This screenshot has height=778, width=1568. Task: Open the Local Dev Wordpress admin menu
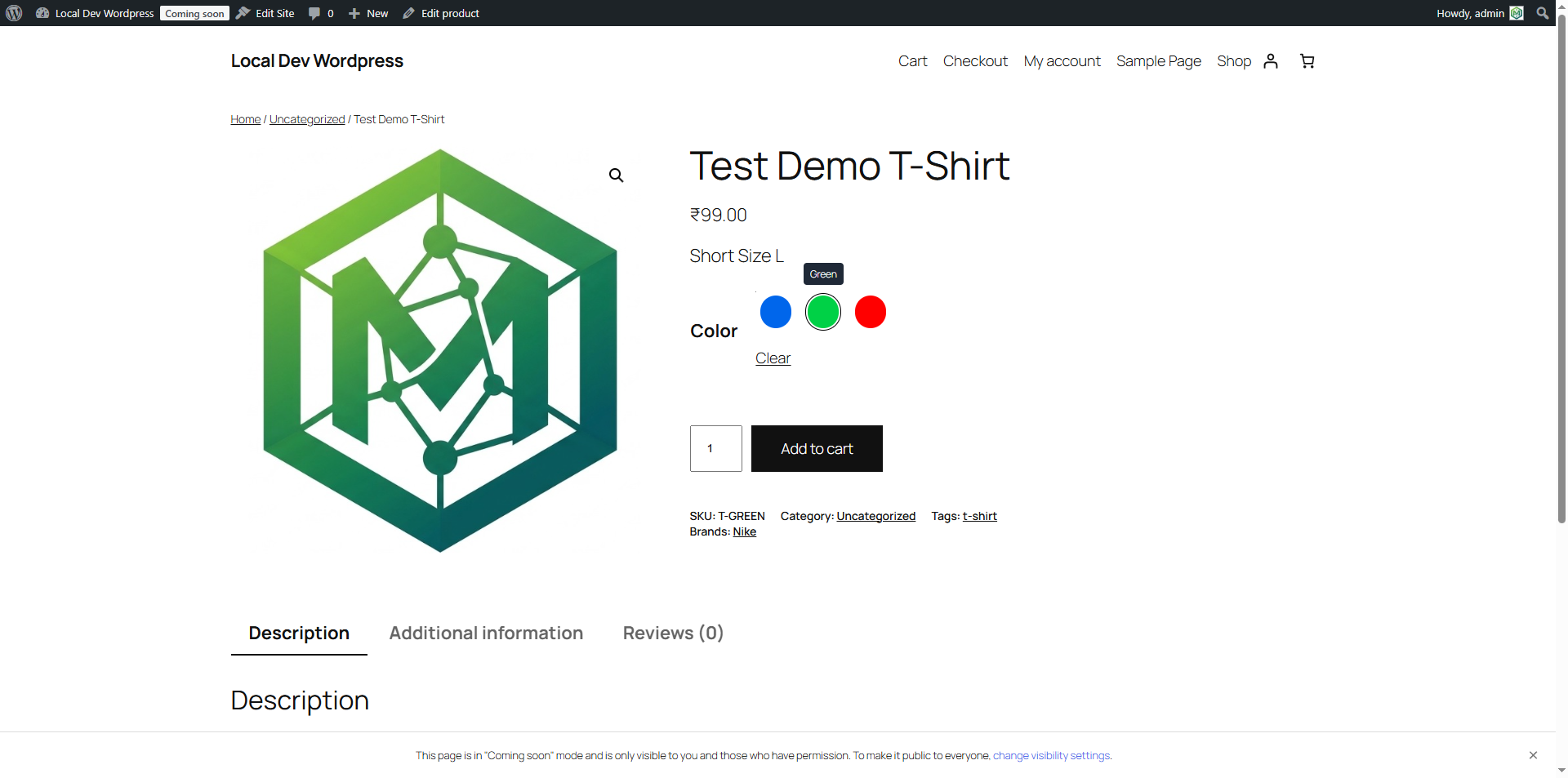click(95, 13)
